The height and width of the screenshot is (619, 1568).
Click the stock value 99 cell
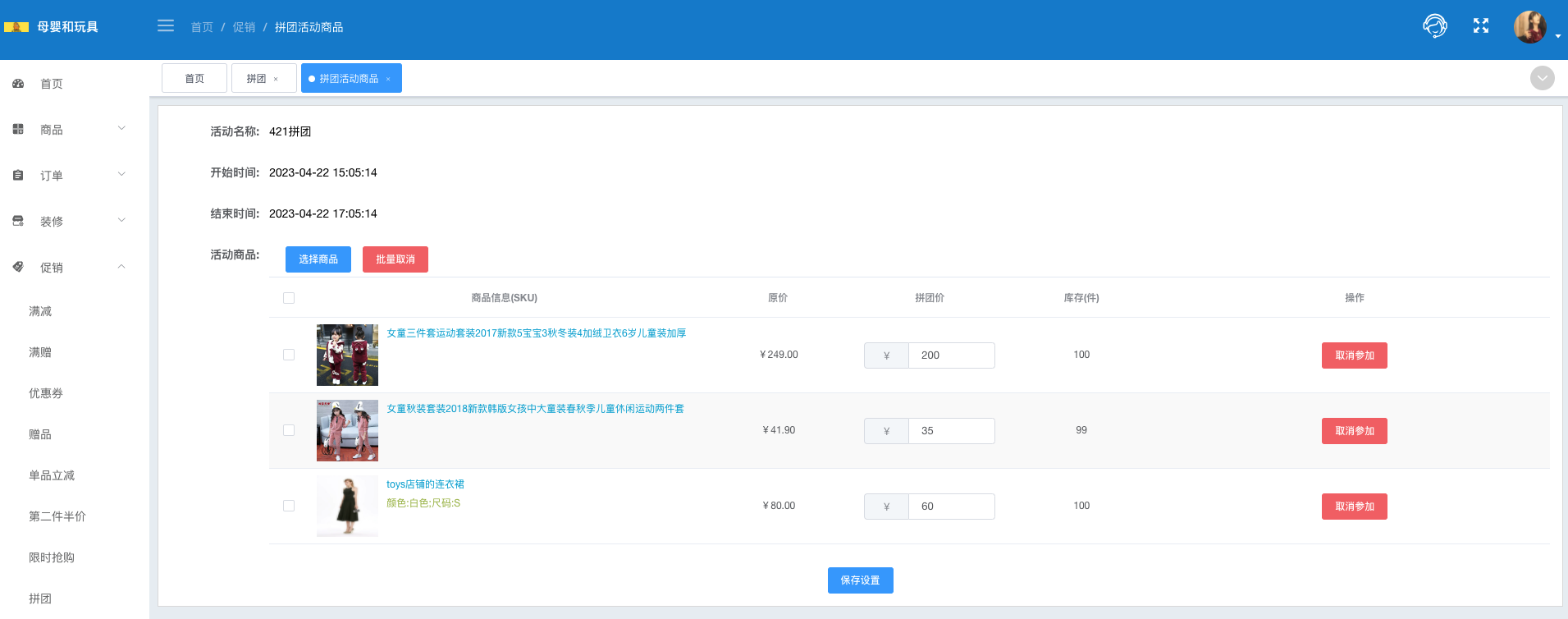[1081, 430]
